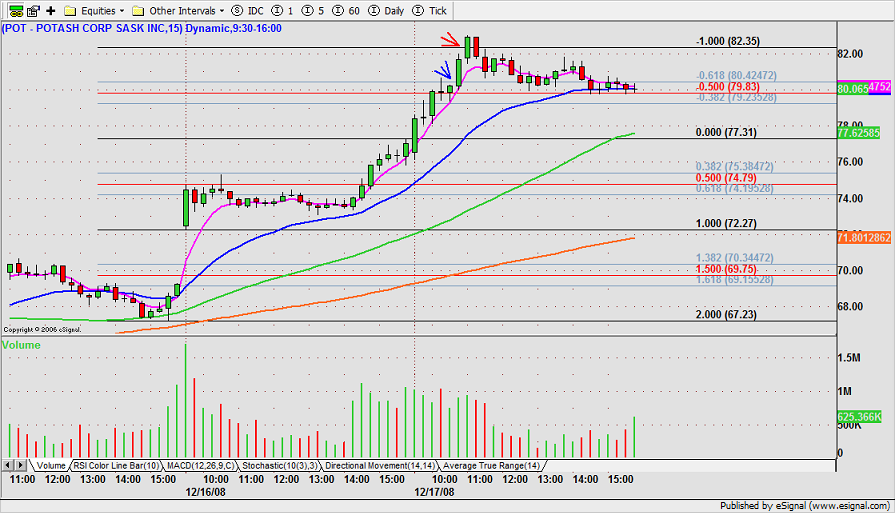Switch to the 5 minute interval
The image size is (895, 513).
coord(313,10)
